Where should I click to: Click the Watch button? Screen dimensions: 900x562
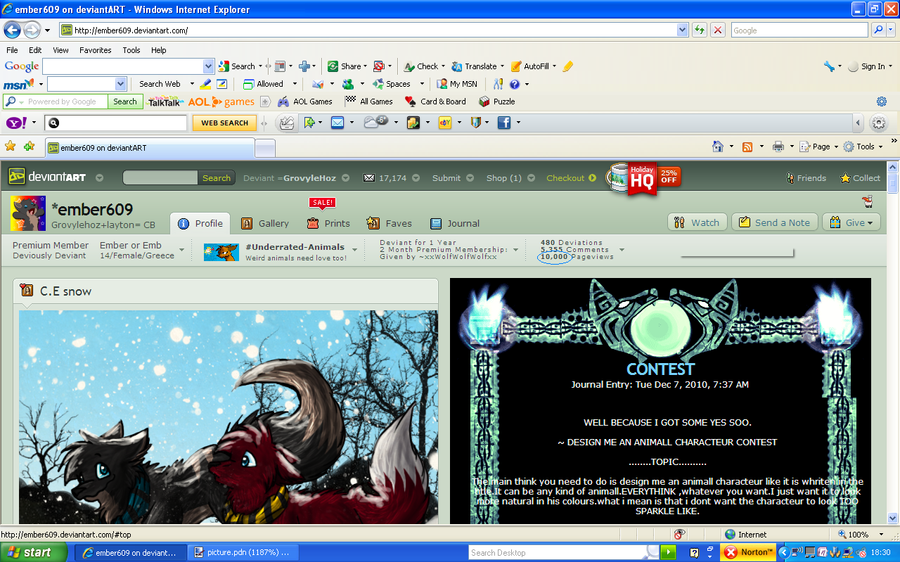697,222
